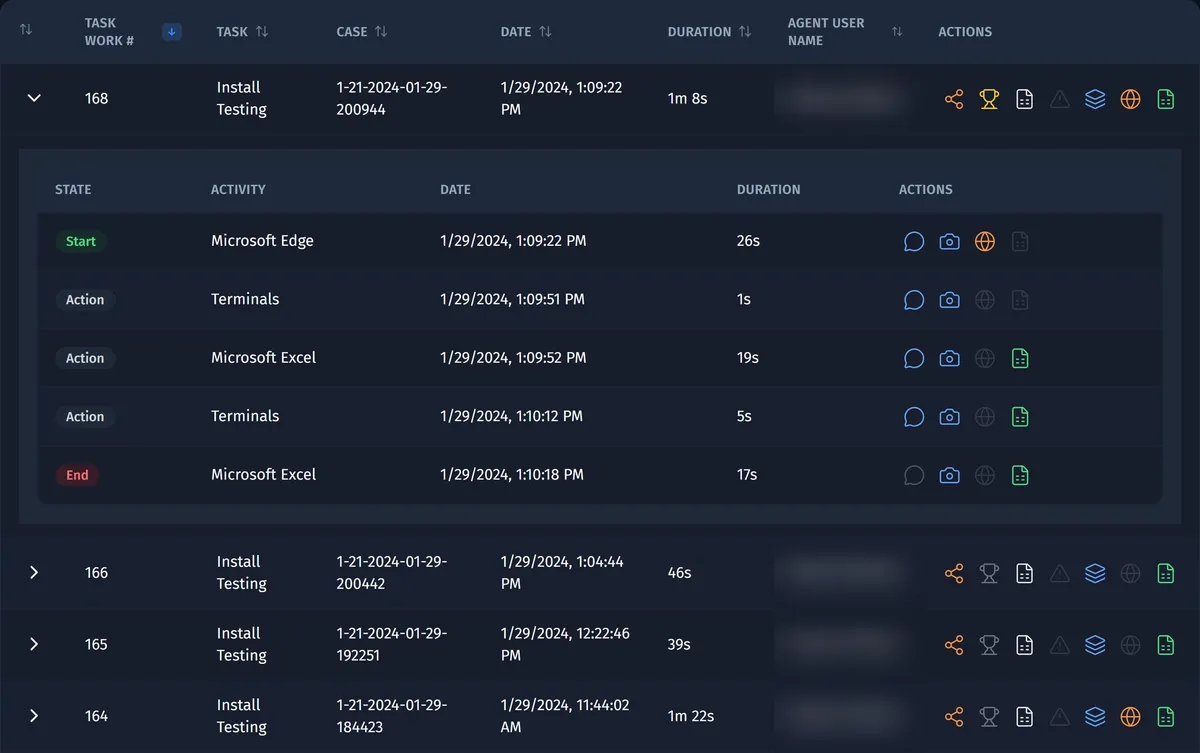Sort by Agent User Name column
This screenshot has width=1200, height=753.
(897, 32)
